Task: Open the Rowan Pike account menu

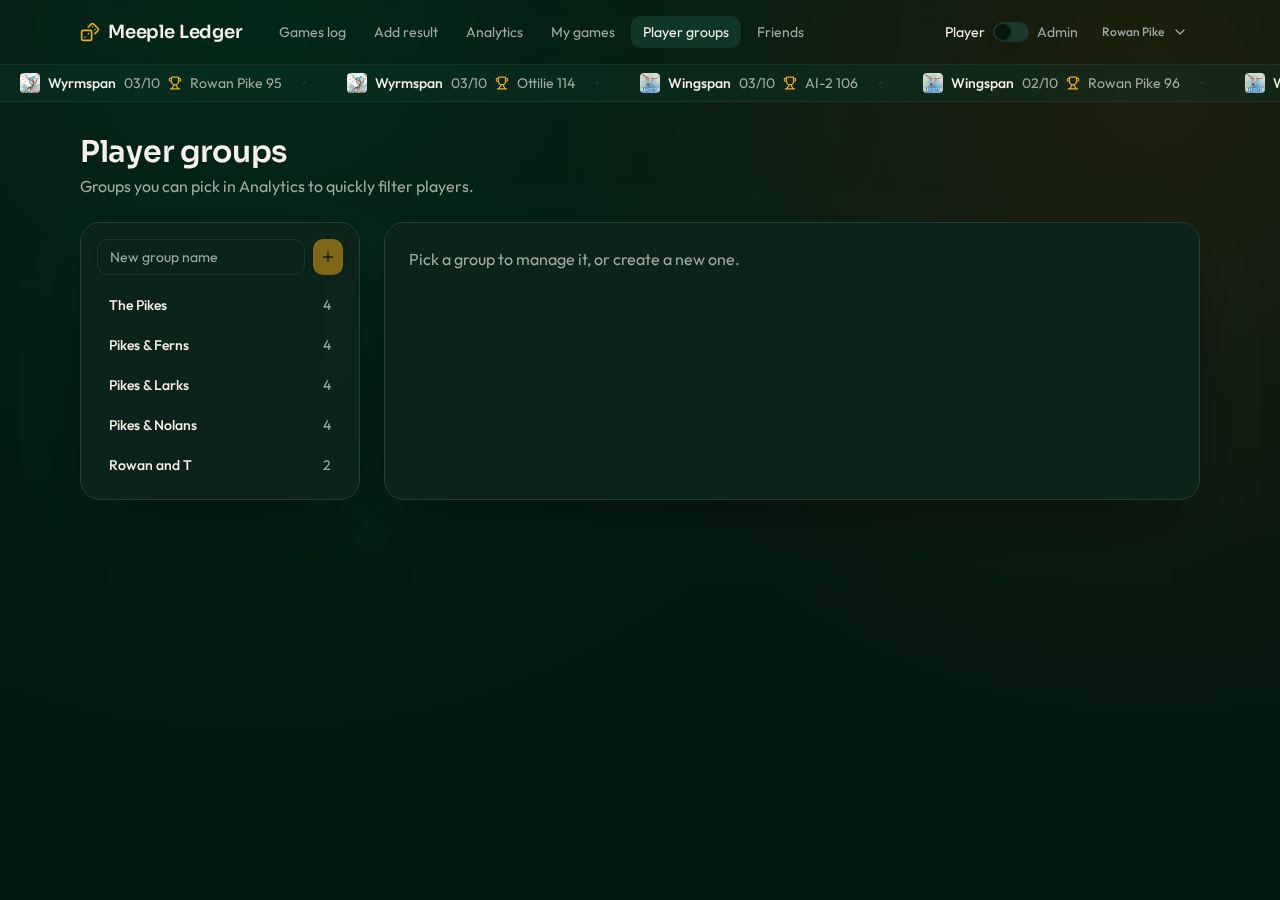Action: pos(1144,32)
